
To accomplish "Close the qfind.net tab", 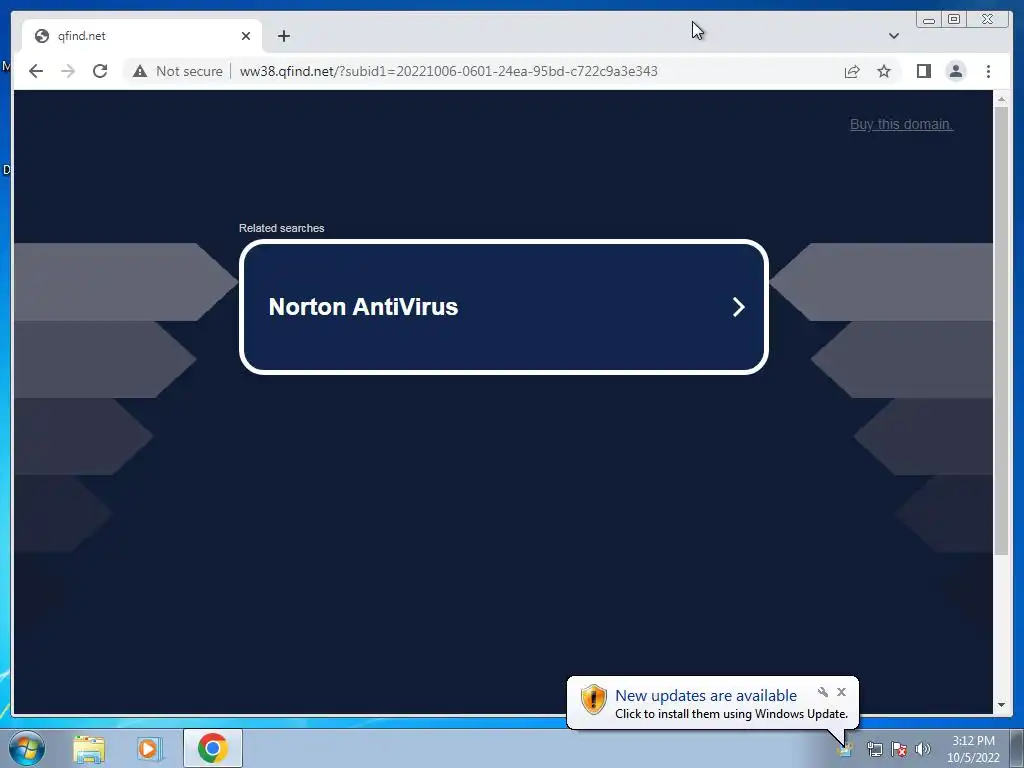I will pos(246,36).
